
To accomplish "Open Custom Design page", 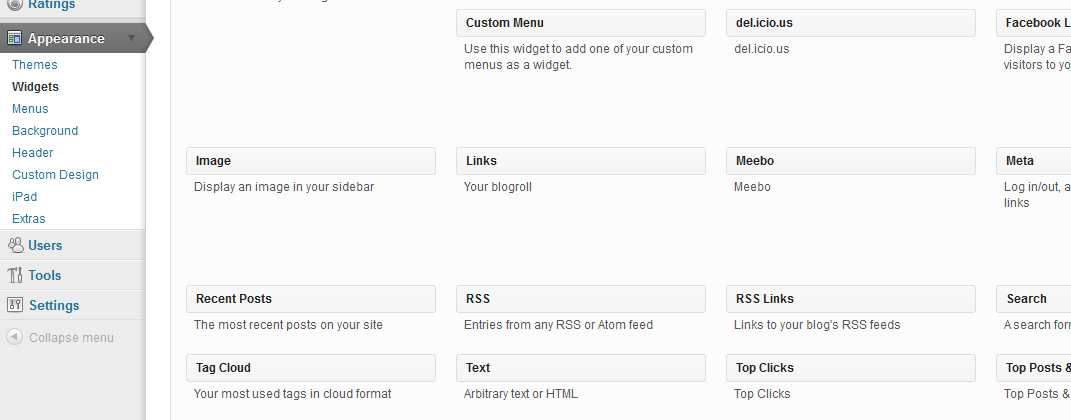I will [x=55, y=175].
